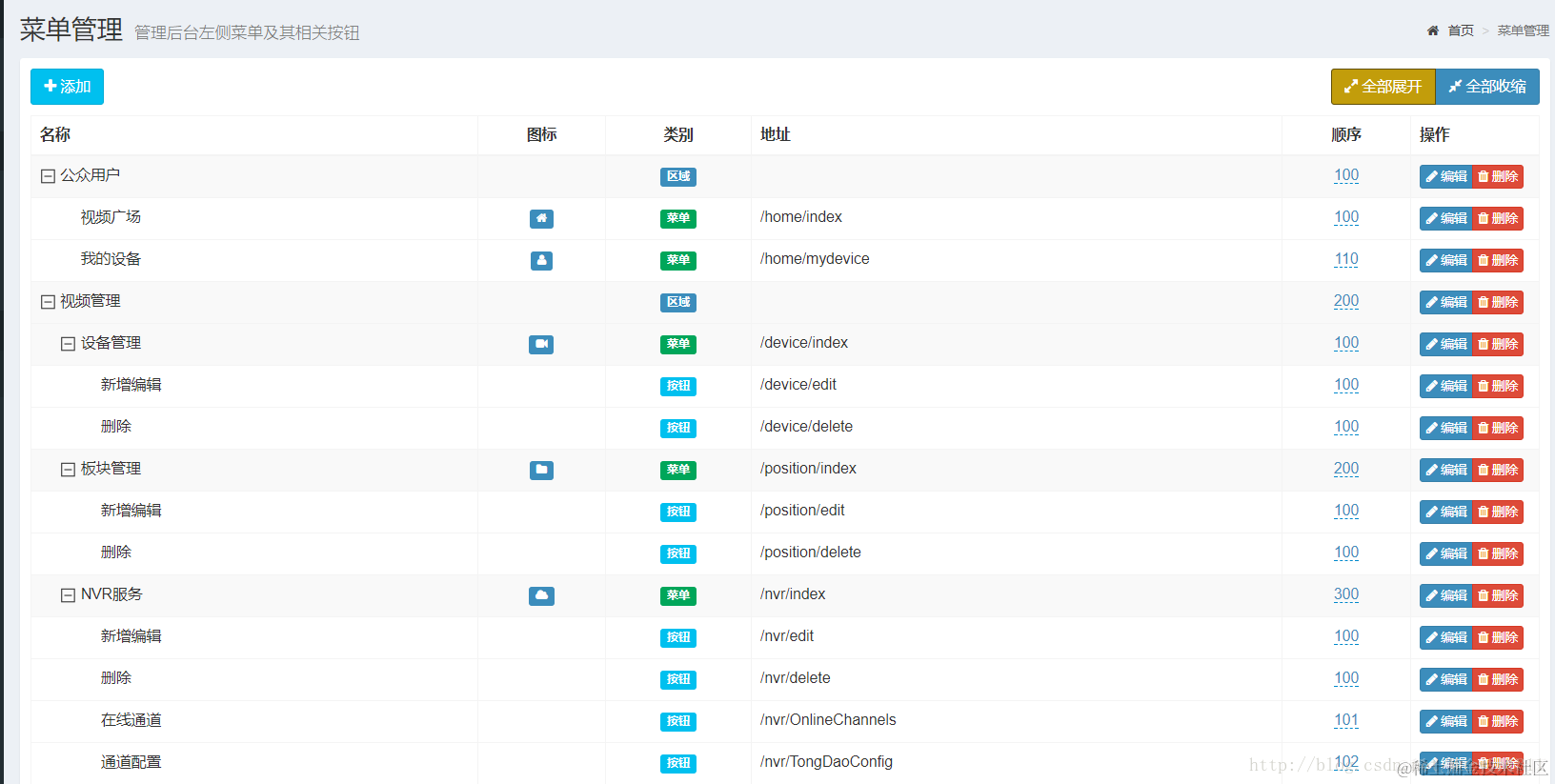Click the home icon for 视频广场

(x=541, y=218)
